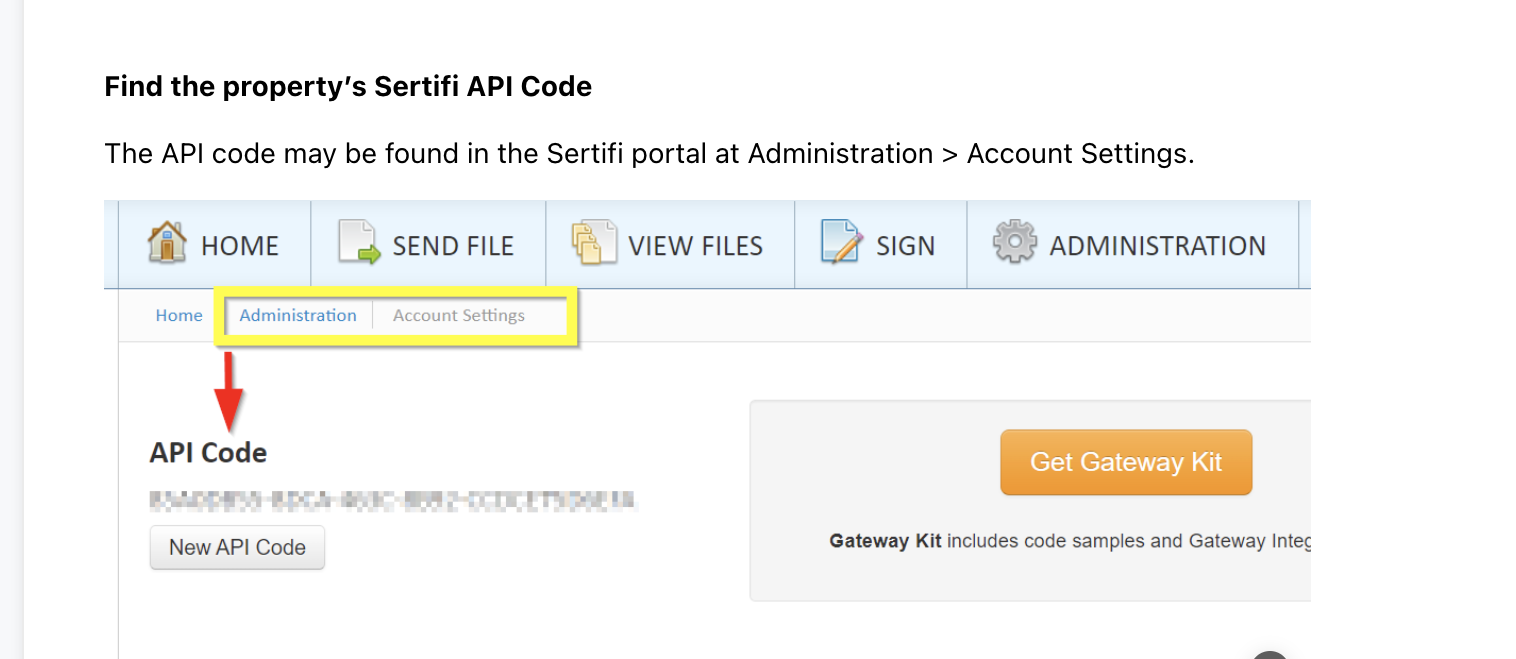
Task: Select the SIGN menu label
Action: point(905,246)
